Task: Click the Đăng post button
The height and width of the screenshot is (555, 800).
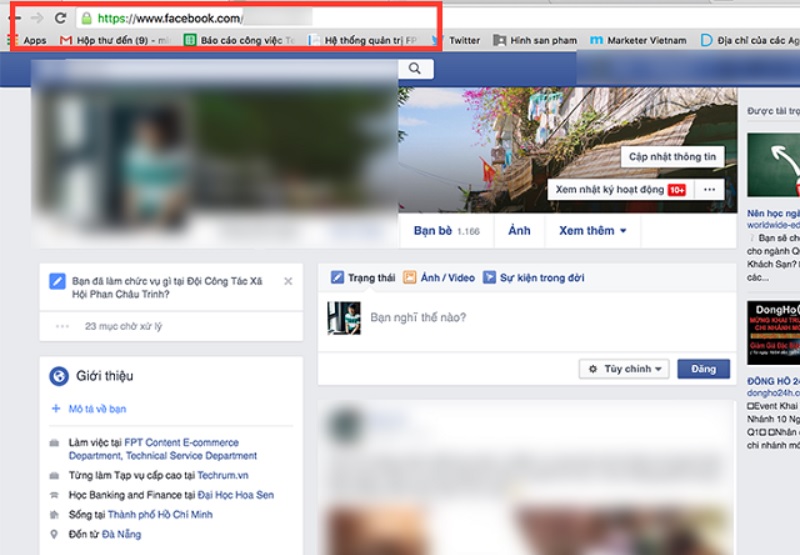Action: pyautogui.click(x=704, y=369)
